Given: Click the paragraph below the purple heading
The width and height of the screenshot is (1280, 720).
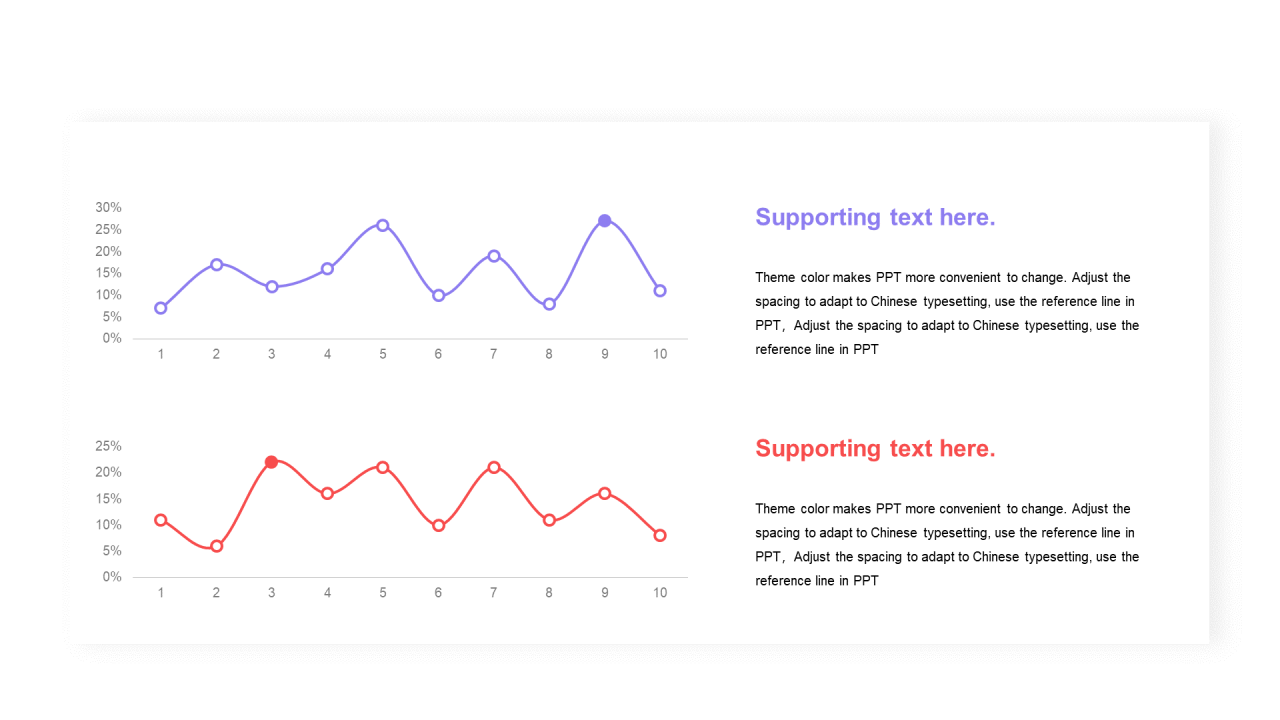Looking at the screenshot, I should [946, 313].
